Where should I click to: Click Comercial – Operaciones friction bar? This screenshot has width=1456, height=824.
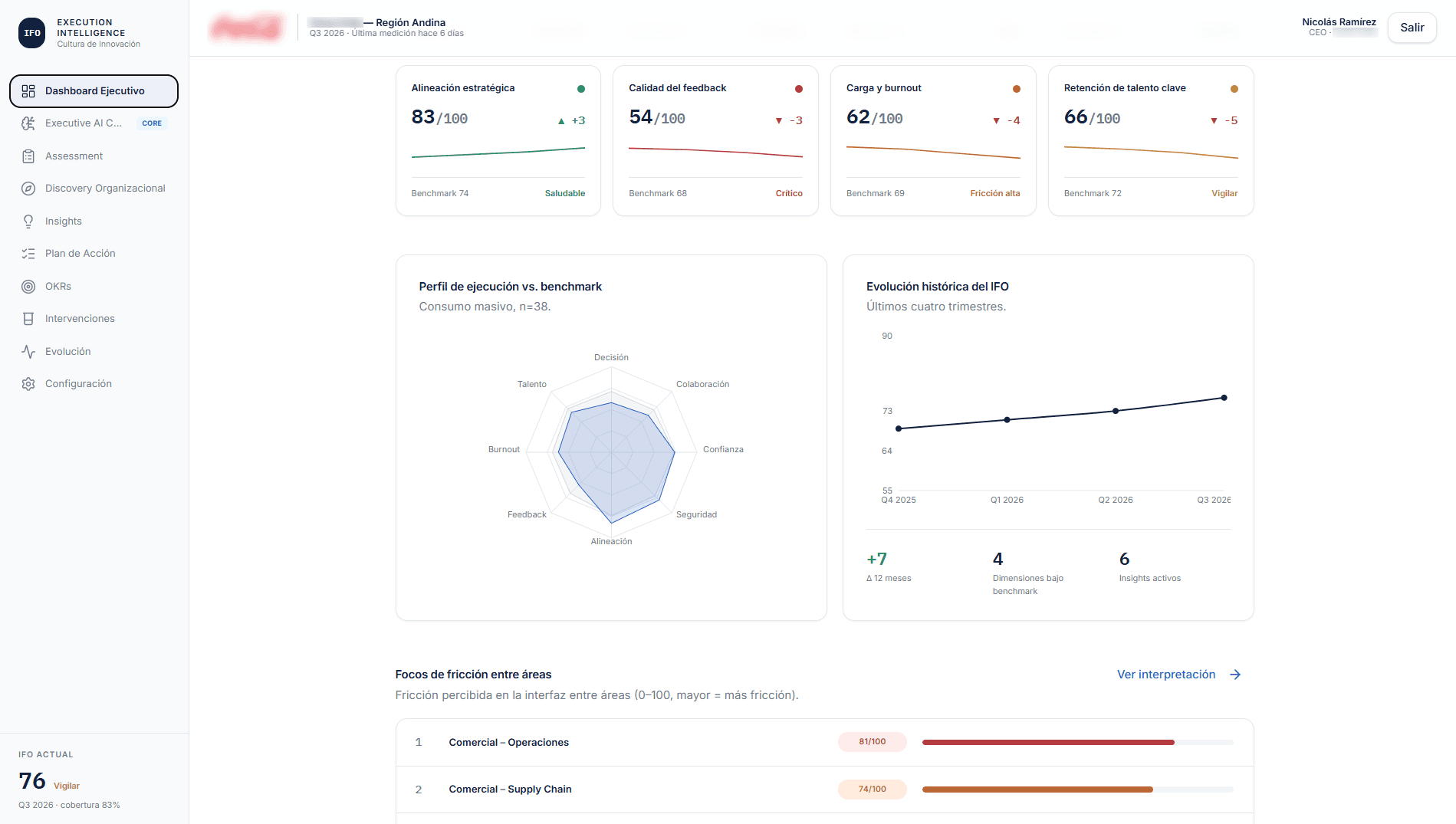click(1078, 743)
